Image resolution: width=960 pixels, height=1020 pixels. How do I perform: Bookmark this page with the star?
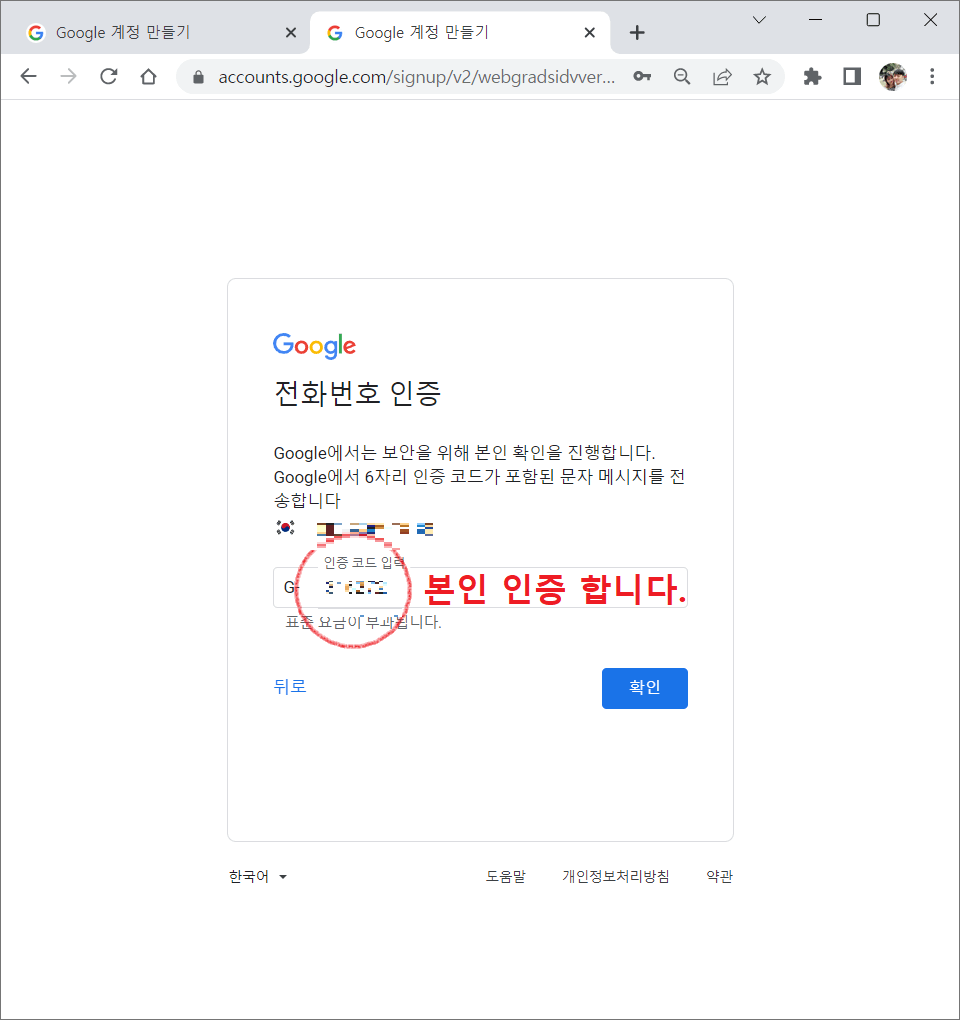762,77
